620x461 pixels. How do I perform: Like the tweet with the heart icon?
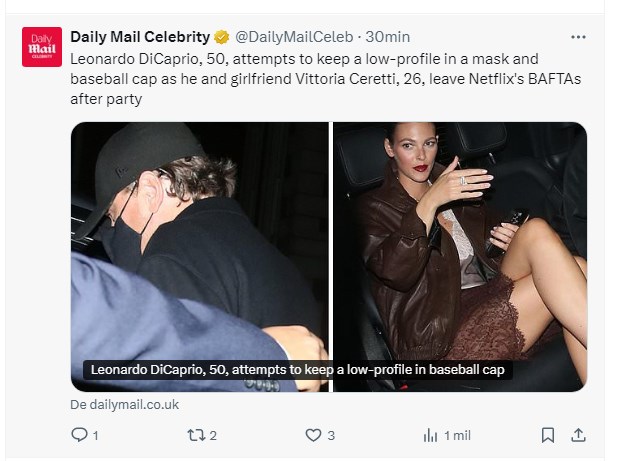click(313, 435)
